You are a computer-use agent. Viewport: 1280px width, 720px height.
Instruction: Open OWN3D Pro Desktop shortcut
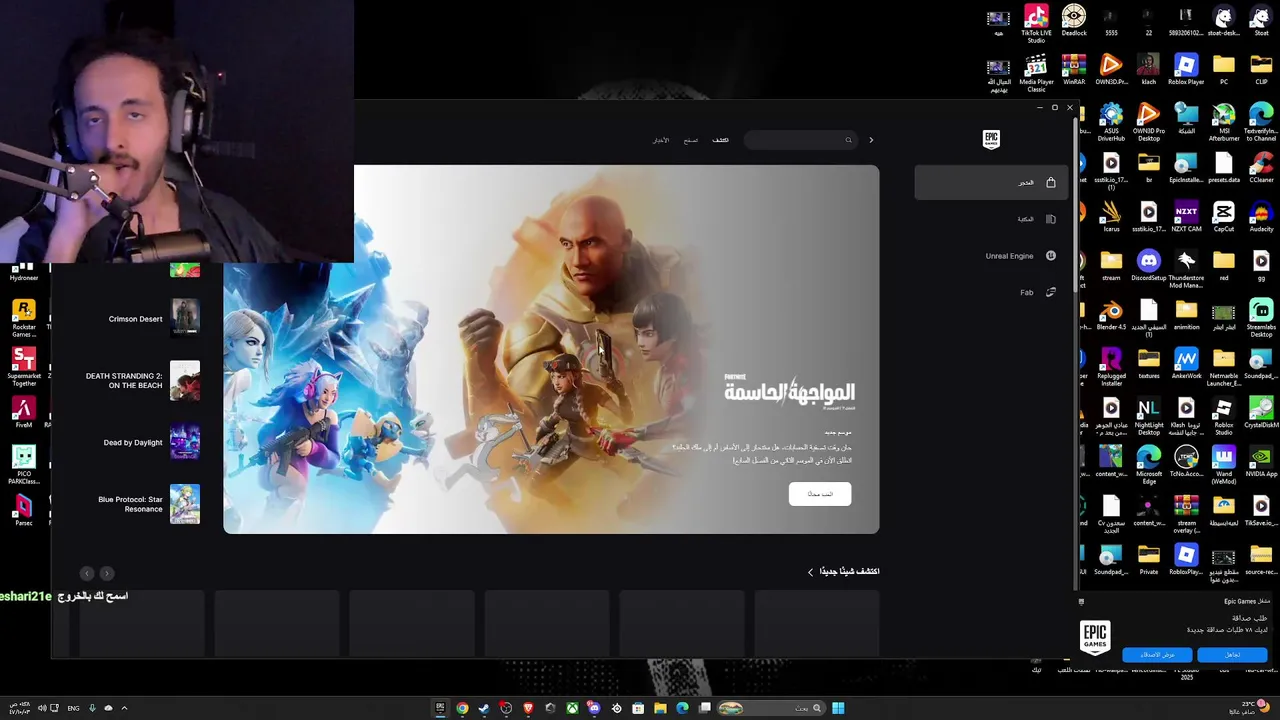tap(1149, 122)
